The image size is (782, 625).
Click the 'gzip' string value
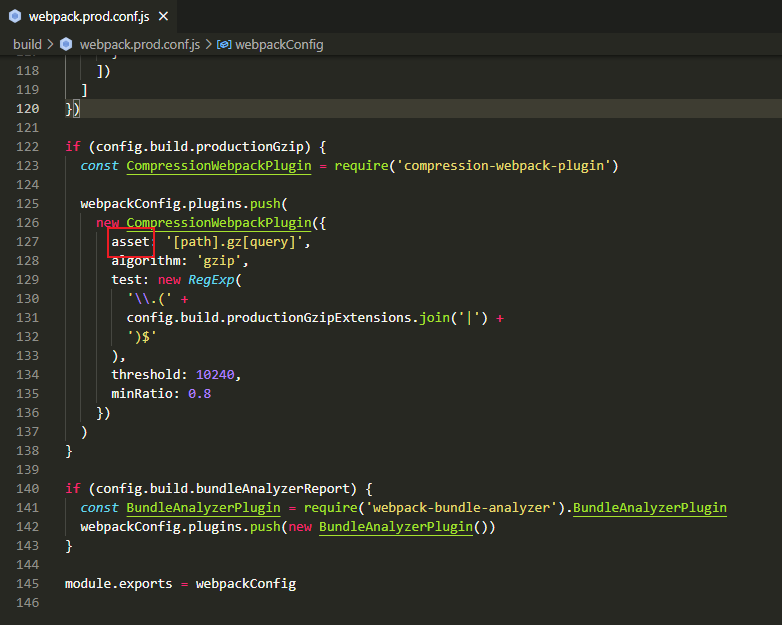click(x=219, y=261)
